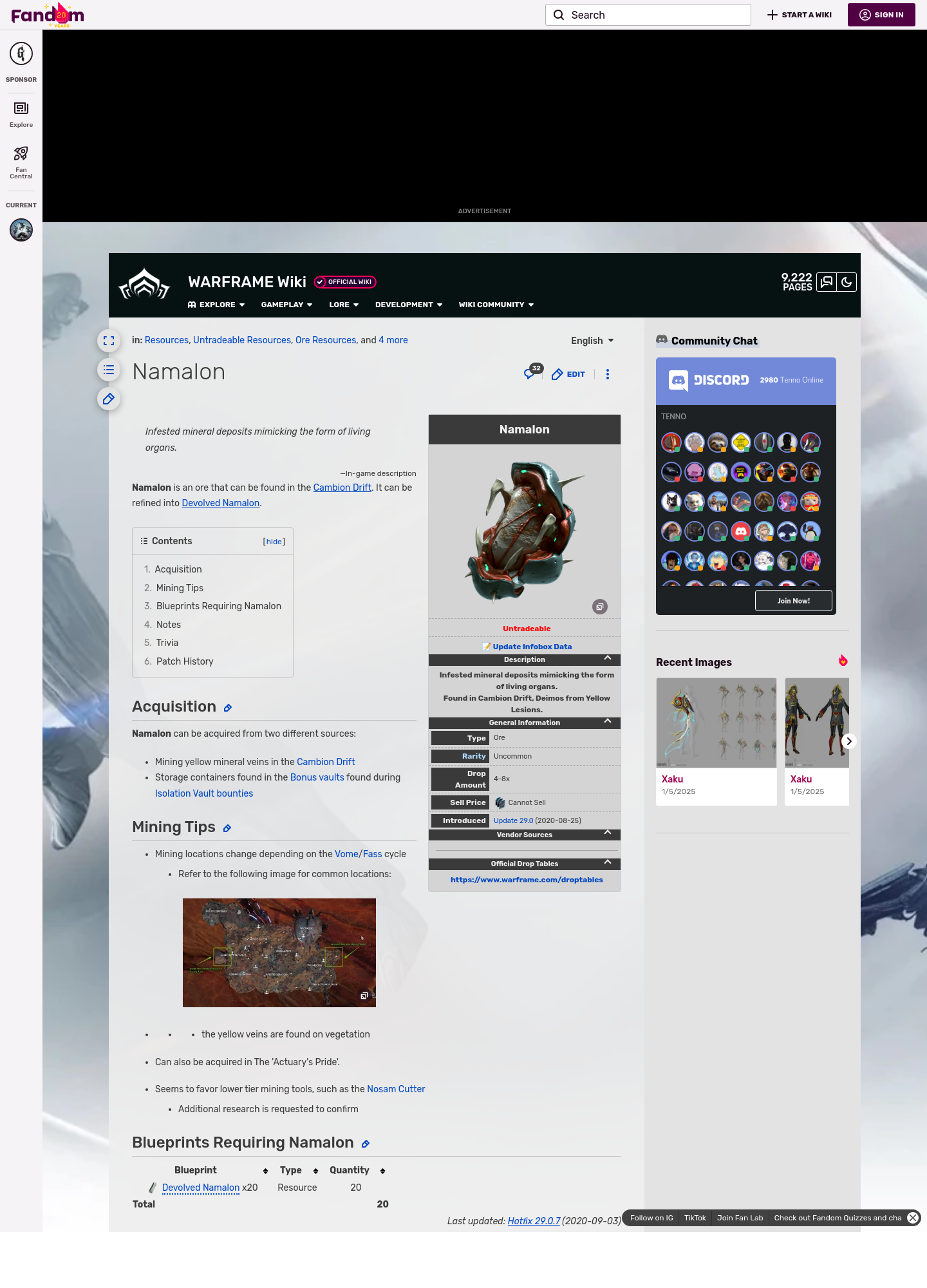Click Follow on IG in bottom bar
927x1288 pixels.
point(651,1218)
